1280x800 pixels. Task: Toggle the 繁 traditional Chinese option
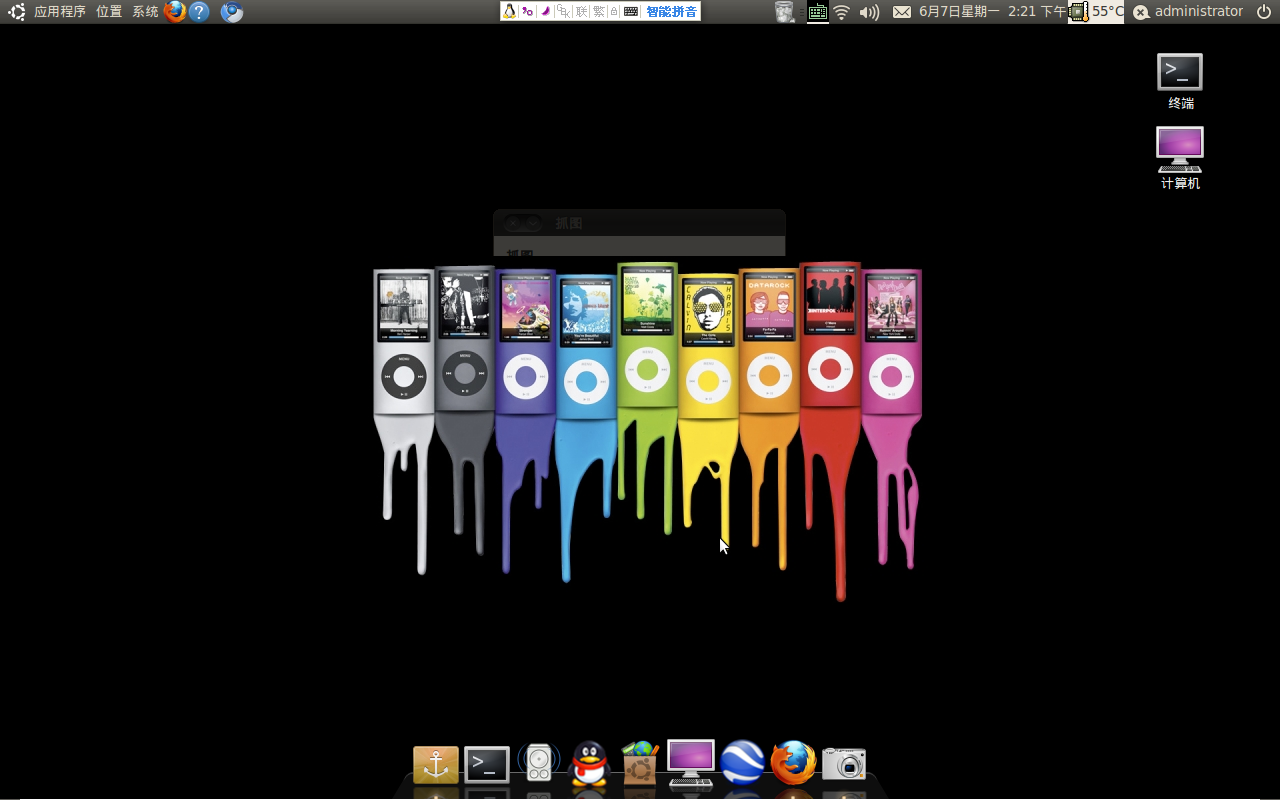click(599, 11)
